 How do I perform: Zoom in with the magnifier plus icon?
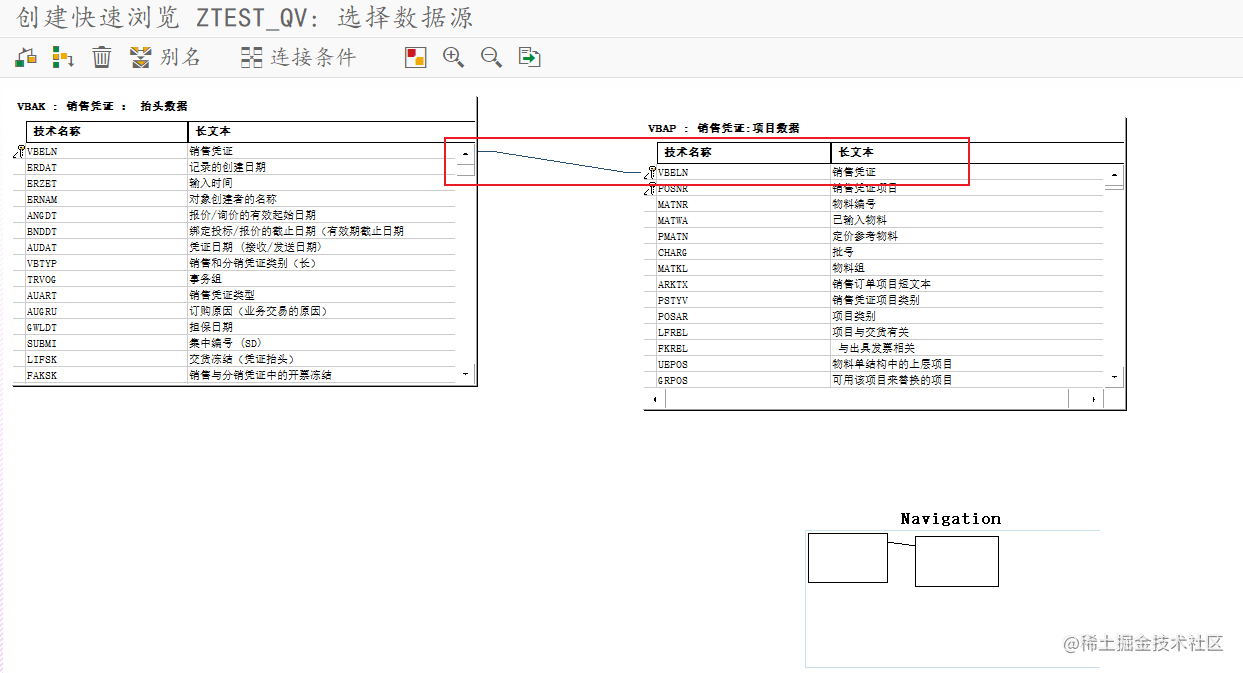click(x=453, y=57)
